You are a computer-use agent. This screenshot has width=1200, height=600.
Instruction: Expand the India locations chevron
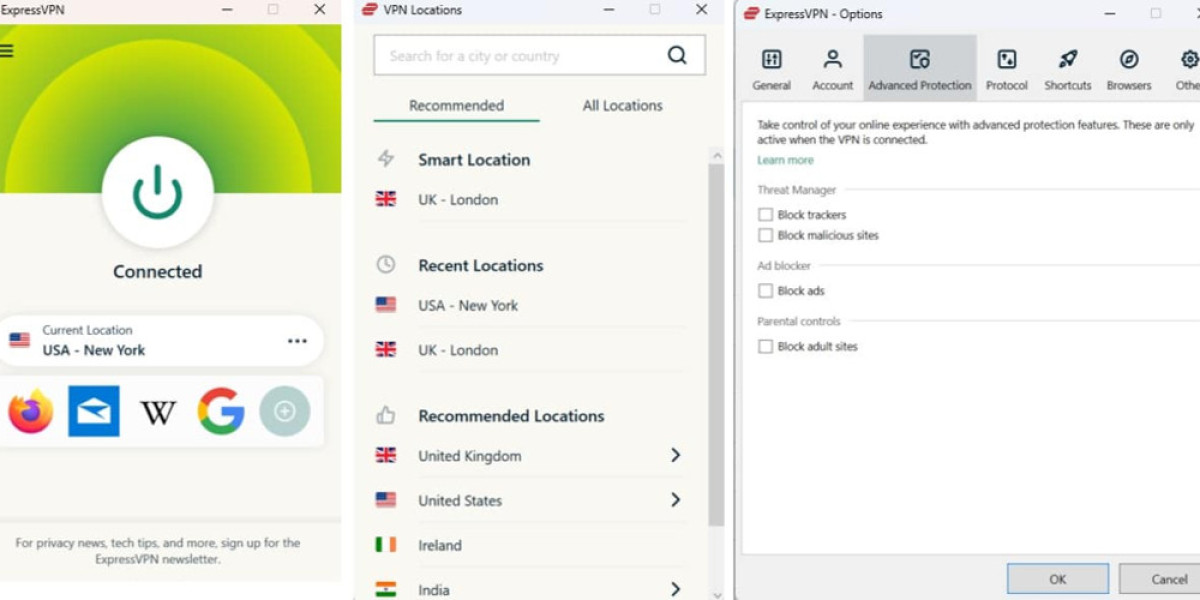pos(675,589)
